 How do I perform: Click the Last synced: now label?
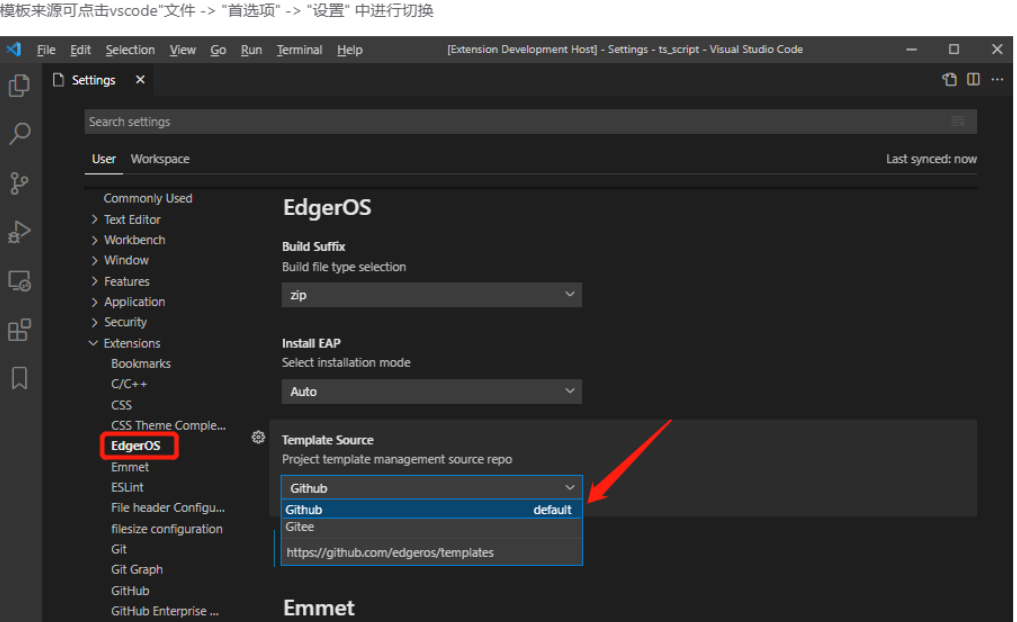(931, 159)
